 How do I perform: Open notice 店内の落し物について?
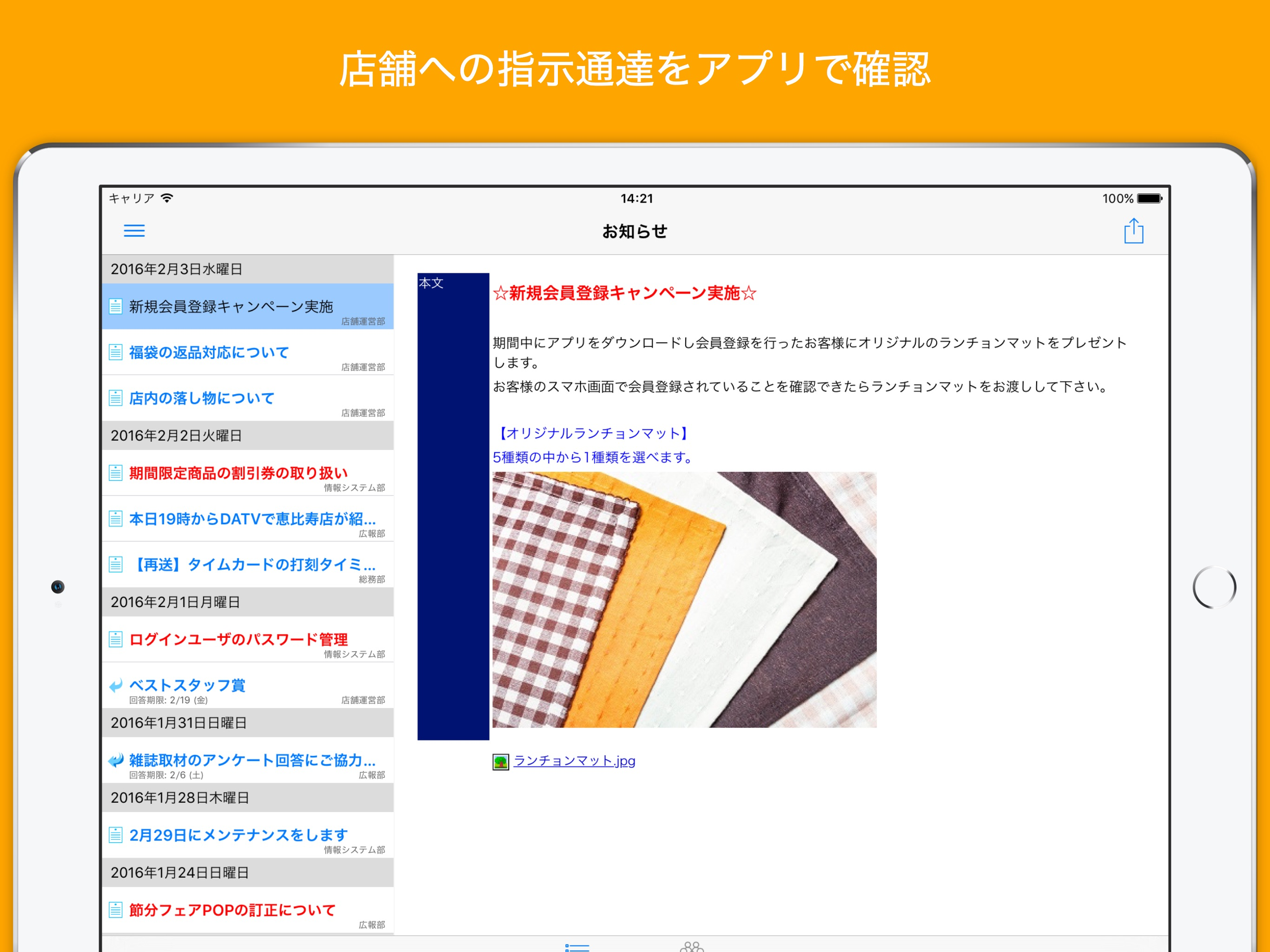[x=248, y=398]
